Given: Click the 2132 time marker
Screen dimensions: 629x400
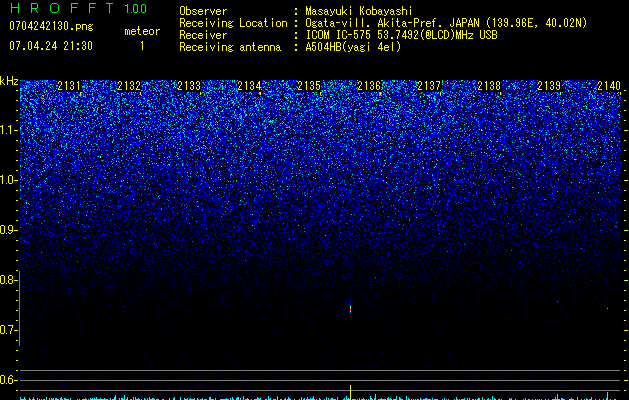Looking at the screenshot, I should (129, 86).
